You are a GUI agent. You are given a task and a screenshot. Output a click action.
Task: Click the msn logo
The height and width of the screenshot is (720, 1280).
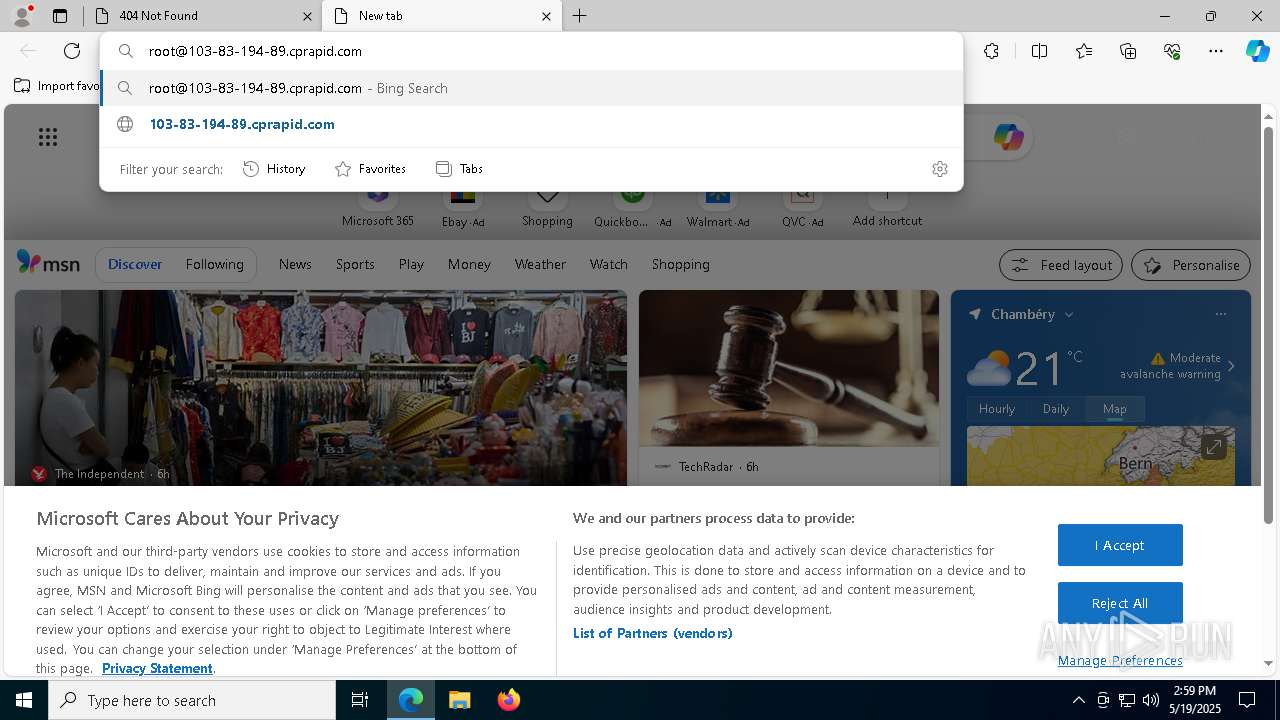[x=48, y=264]
